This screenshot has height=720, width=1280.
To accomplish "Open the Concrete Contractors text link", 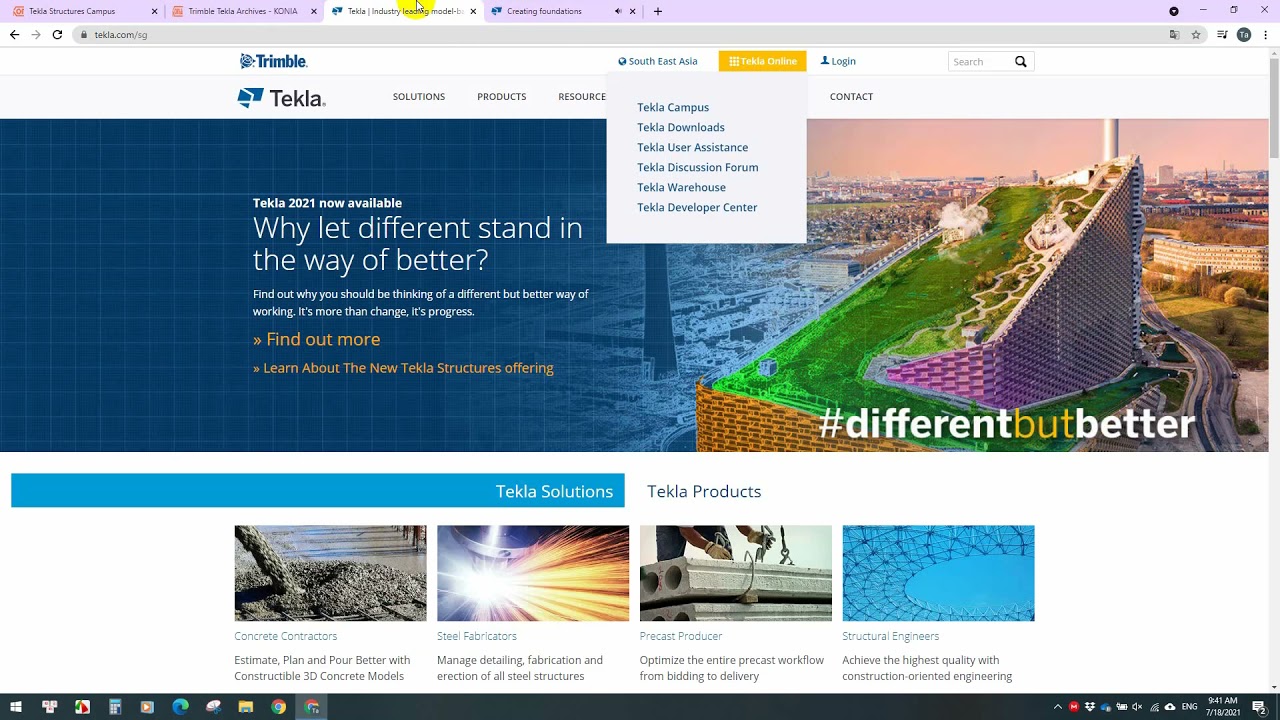I will (x=285, y=636).
